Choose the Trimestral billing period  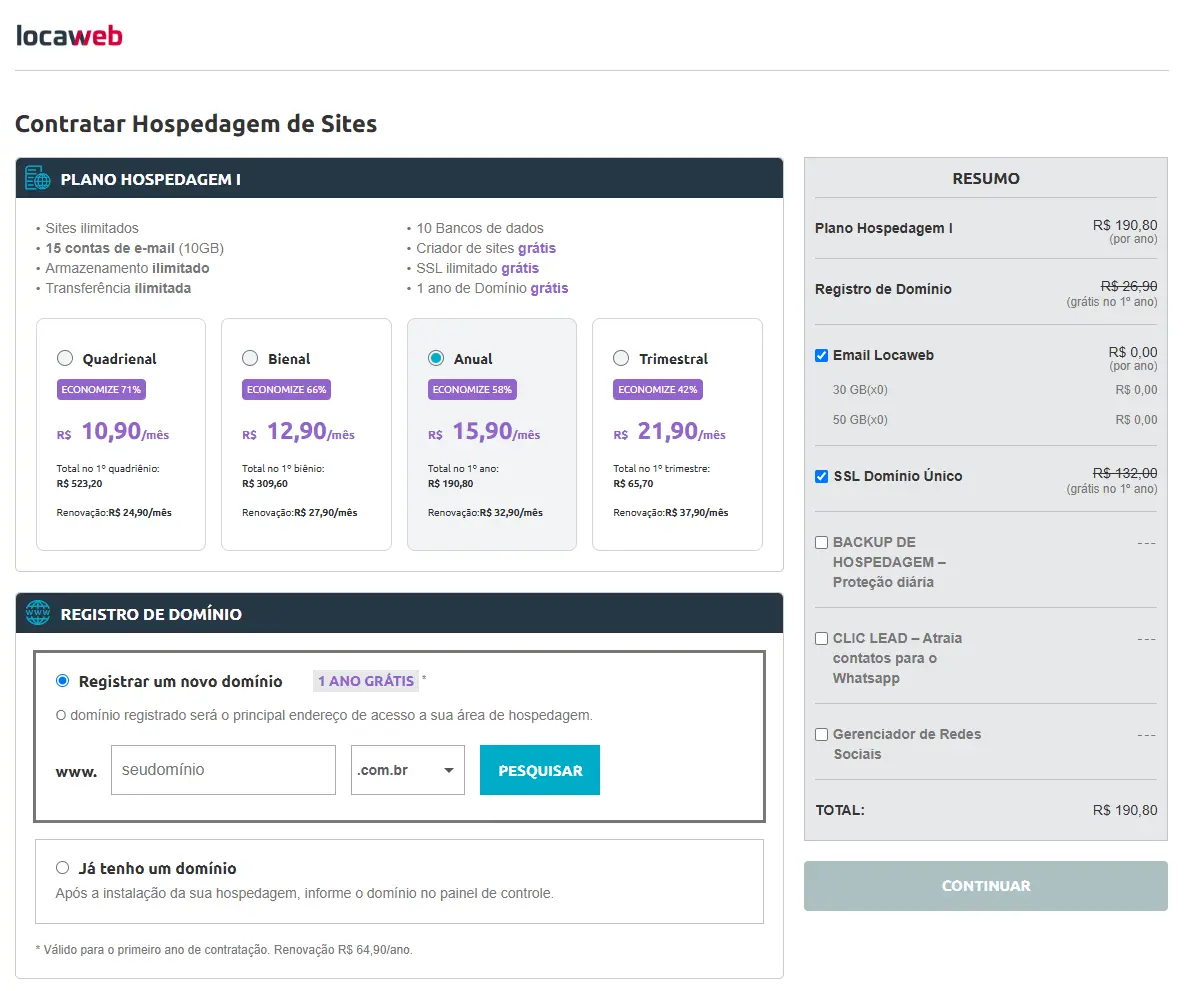tap(621, 358)
